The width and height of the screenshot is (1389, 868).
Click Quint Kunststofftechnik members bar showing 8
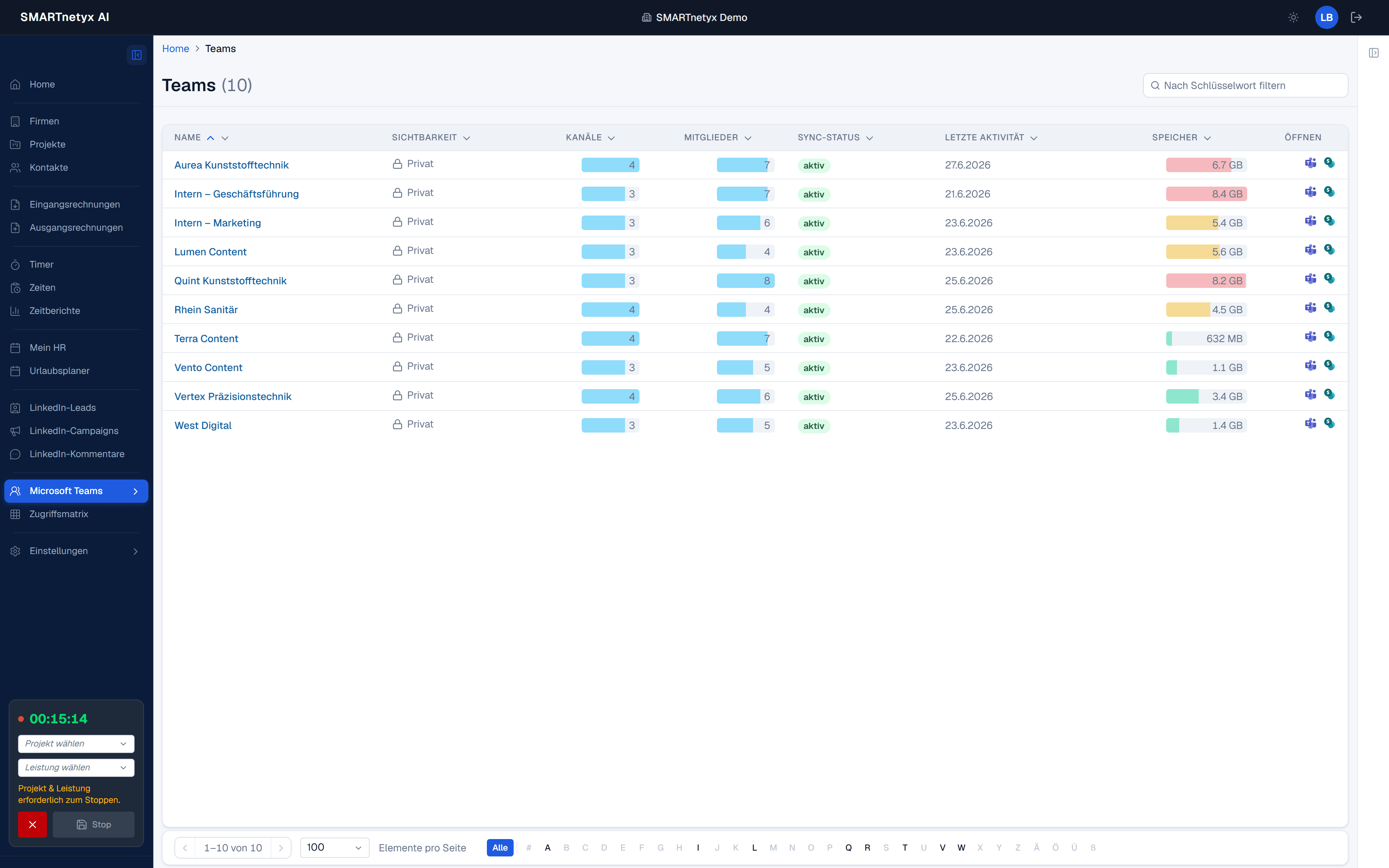point(746,281)
